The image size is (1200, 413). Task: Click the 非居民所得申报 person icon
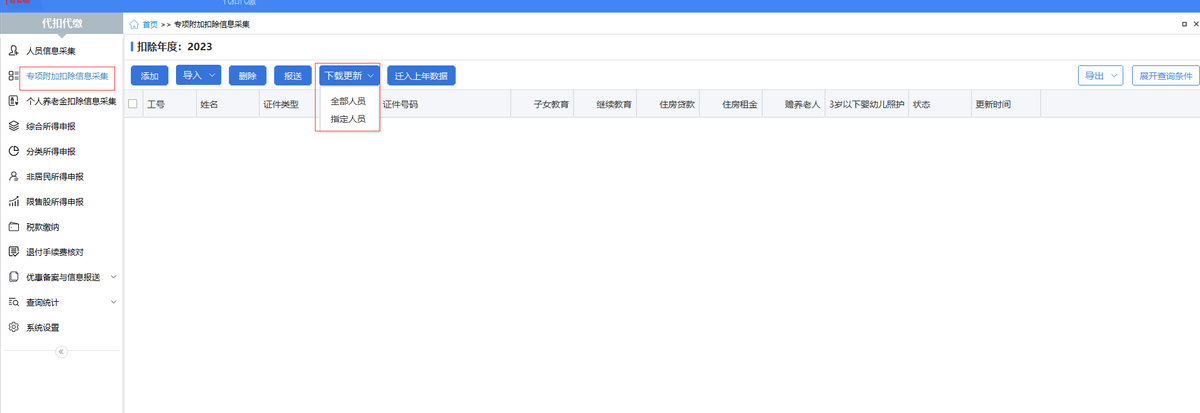[14, 176]
